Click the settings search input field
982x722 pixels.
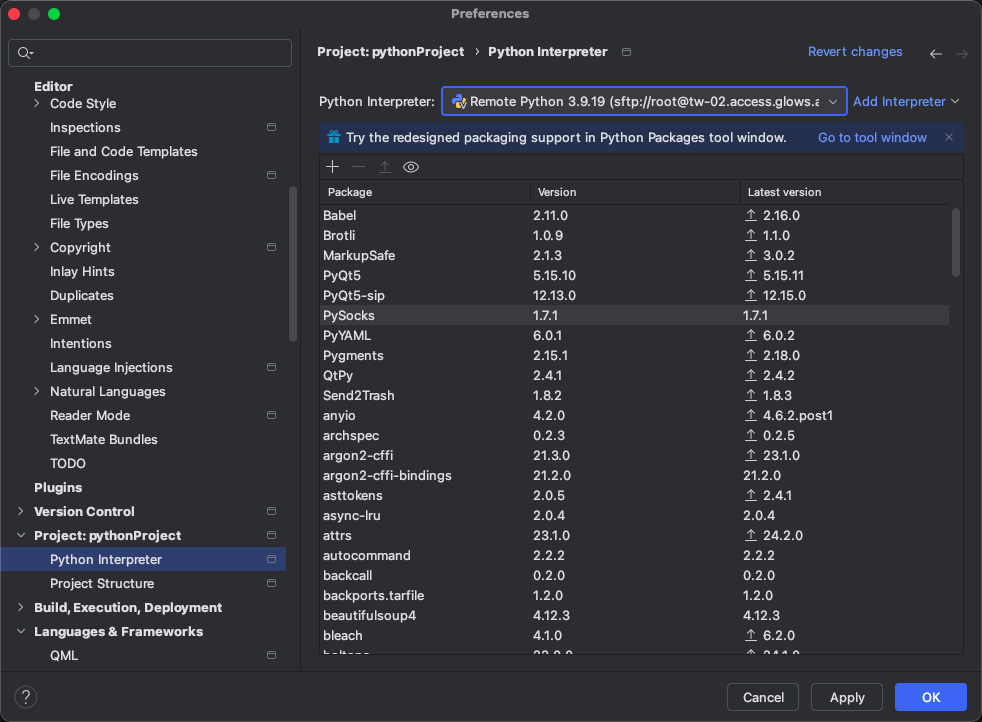coord(150,53)
